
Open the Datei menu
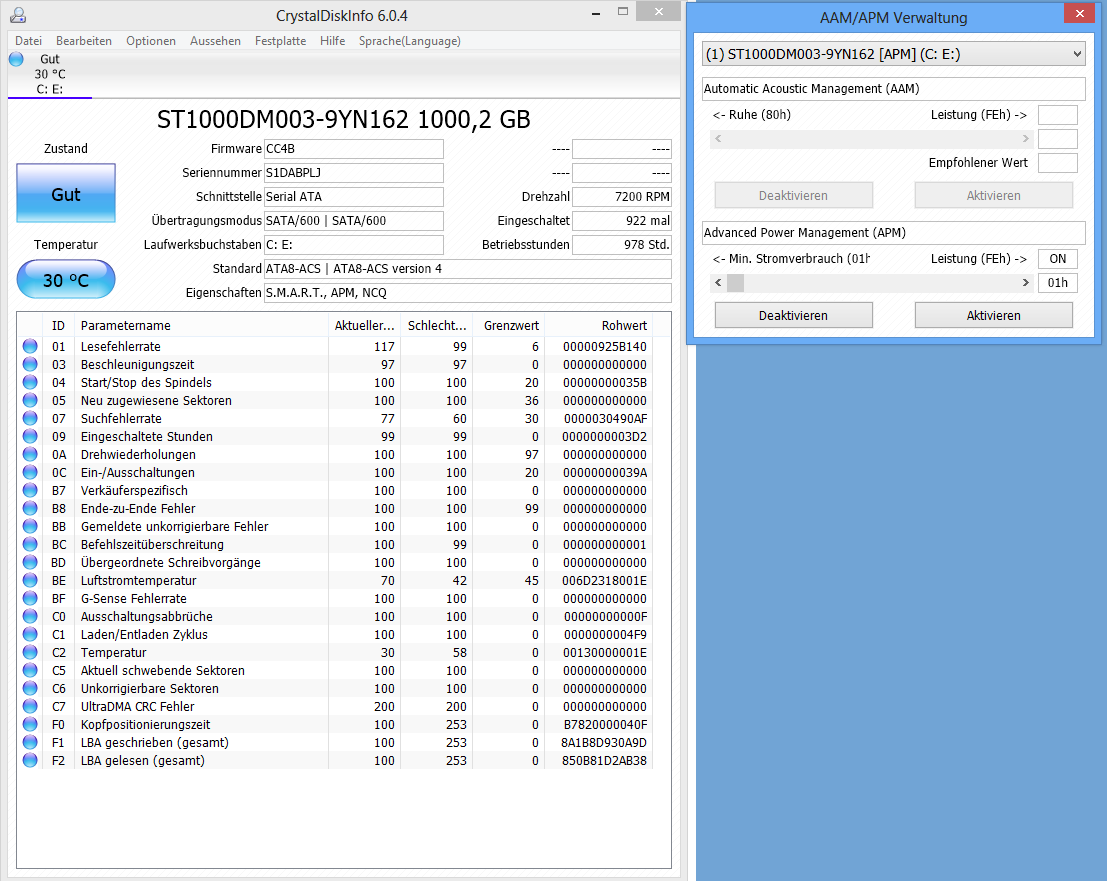point(28,41)
